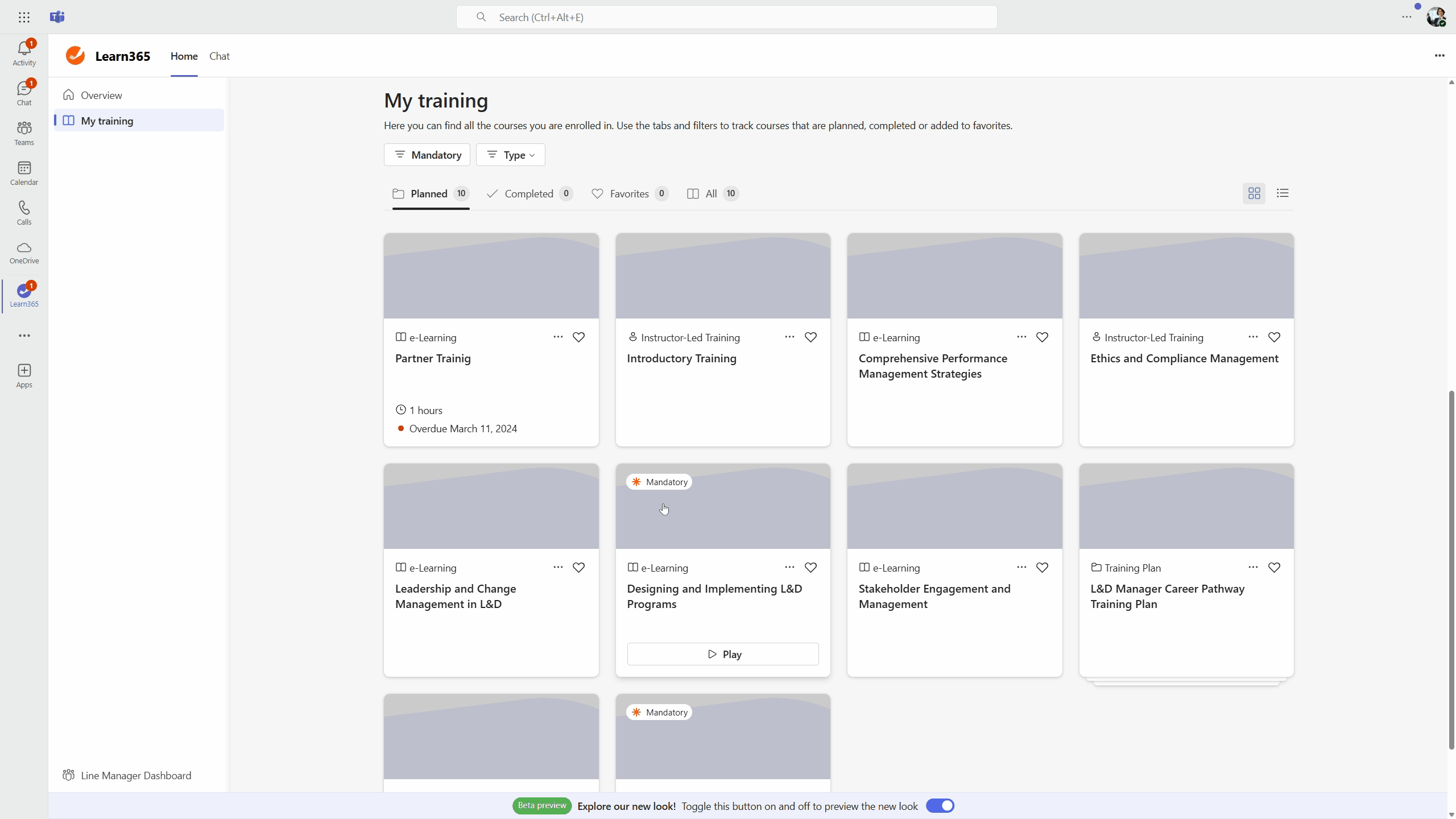Open Activity in the Teams rail
Image resolution: width=1456 pixels, height=819 pixels.
click(x=24, y=53)
